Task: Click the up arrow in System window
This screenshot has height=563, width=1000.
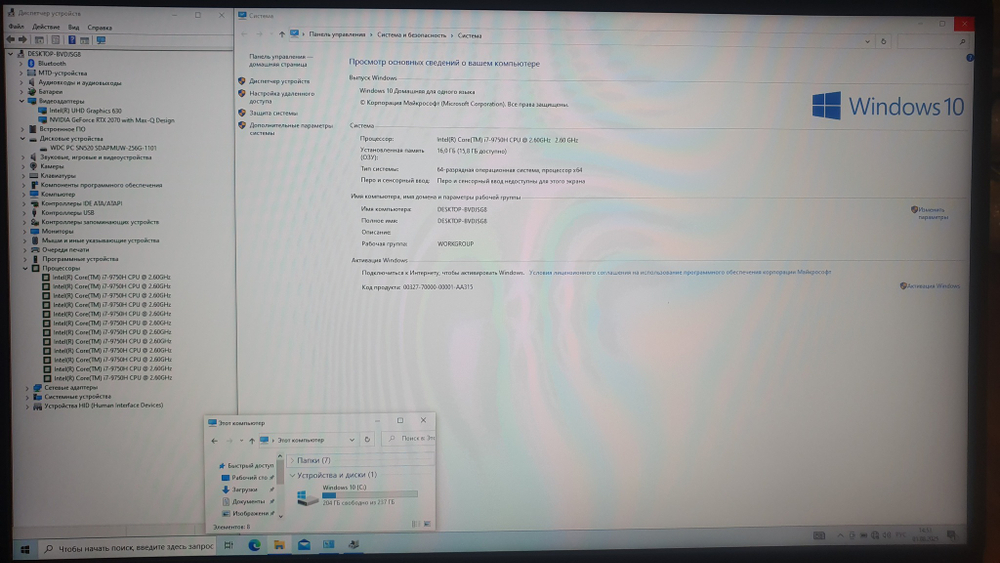Action: [281, 34]
